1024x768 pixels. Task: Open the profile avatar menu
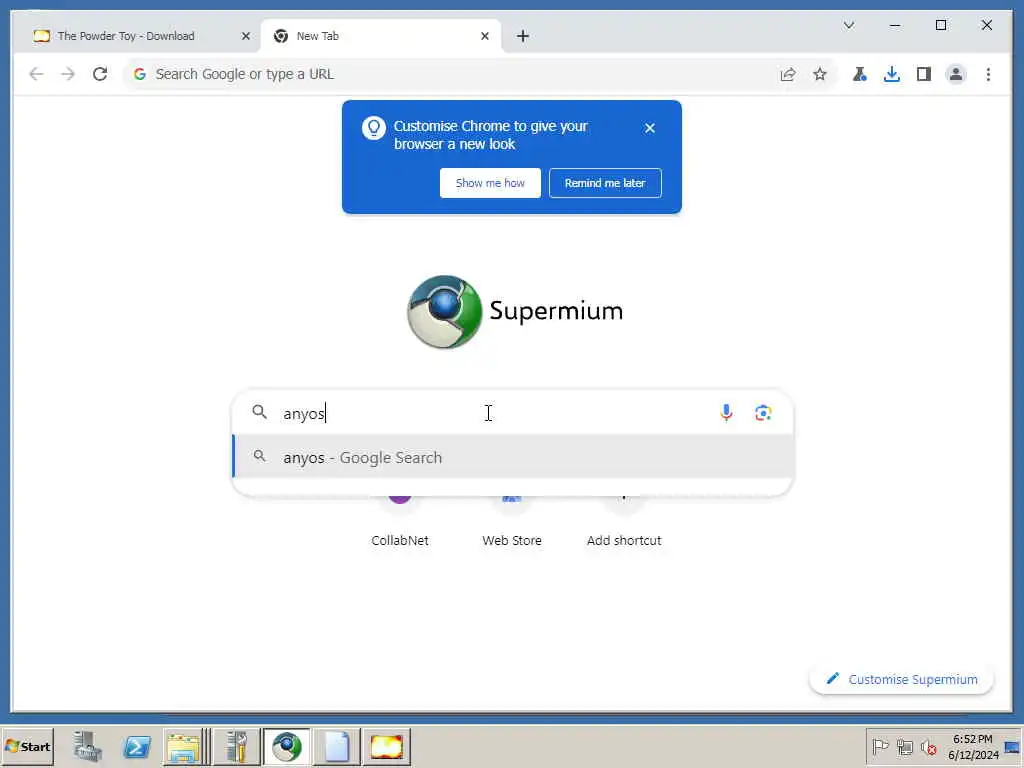(955, 74)
